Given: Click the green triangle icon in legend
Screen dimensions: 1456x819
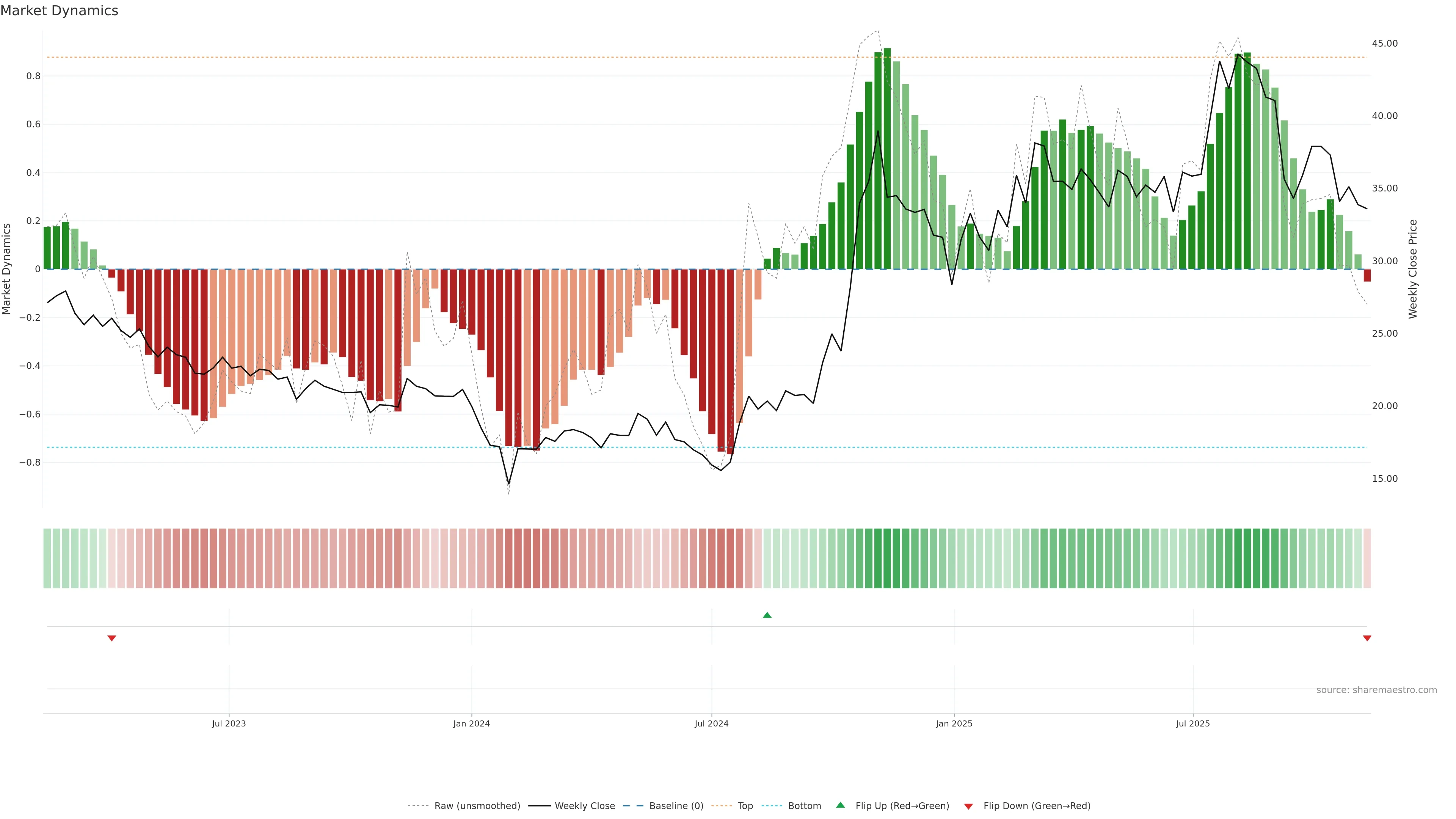Looking at the screenshot, I should [841, 805].
